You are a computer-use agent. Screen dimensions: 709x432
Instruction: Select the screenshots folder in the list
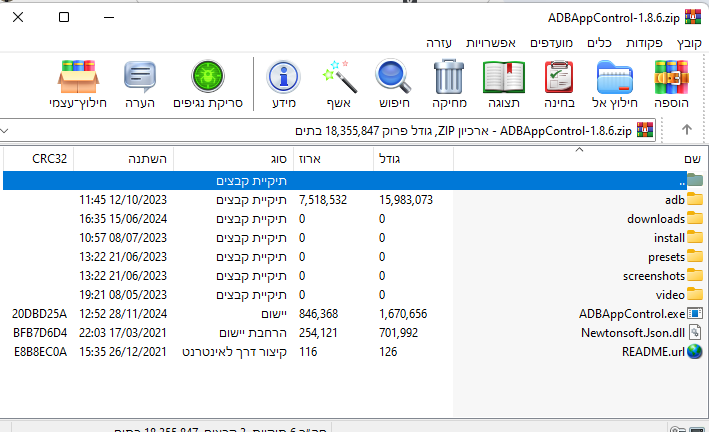point(653,275)
